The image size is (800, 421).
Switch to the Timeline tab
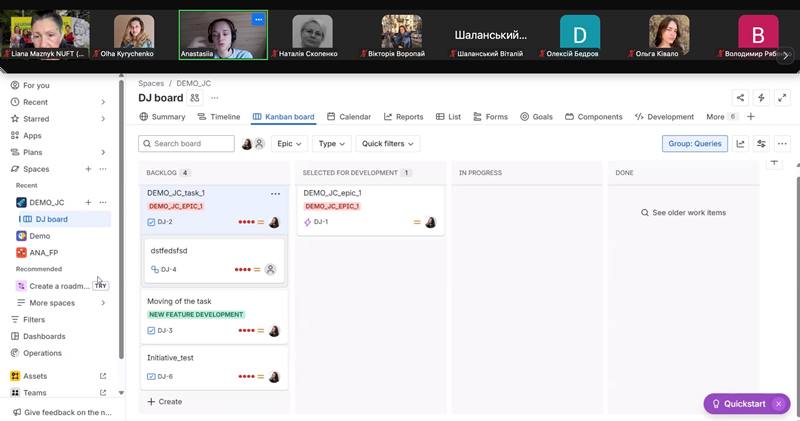218,117
